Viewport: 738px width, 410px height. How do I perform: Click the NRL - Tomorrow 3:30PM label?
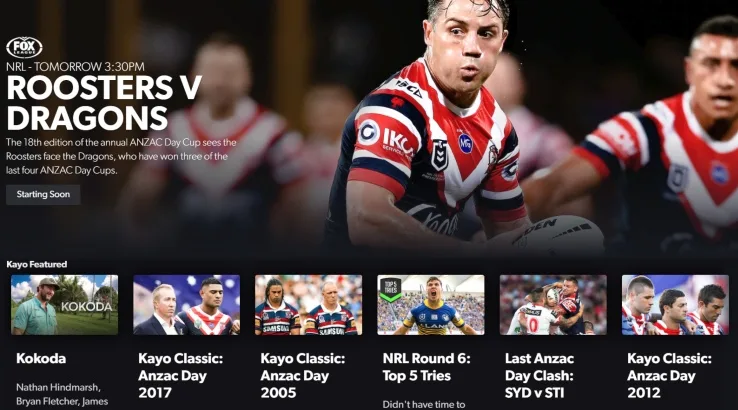(x=75, y=67)
